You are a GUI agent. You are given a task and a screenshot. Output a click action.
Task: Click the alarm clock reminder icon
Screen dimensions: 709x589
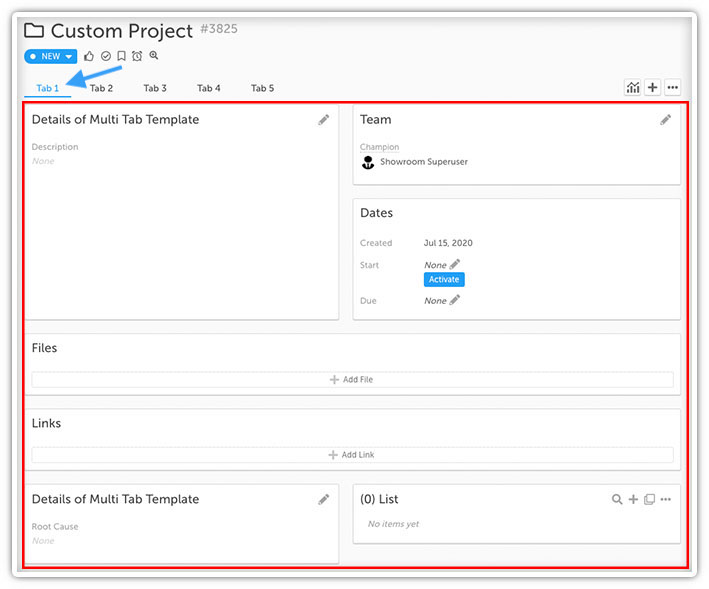coord(137,57)
